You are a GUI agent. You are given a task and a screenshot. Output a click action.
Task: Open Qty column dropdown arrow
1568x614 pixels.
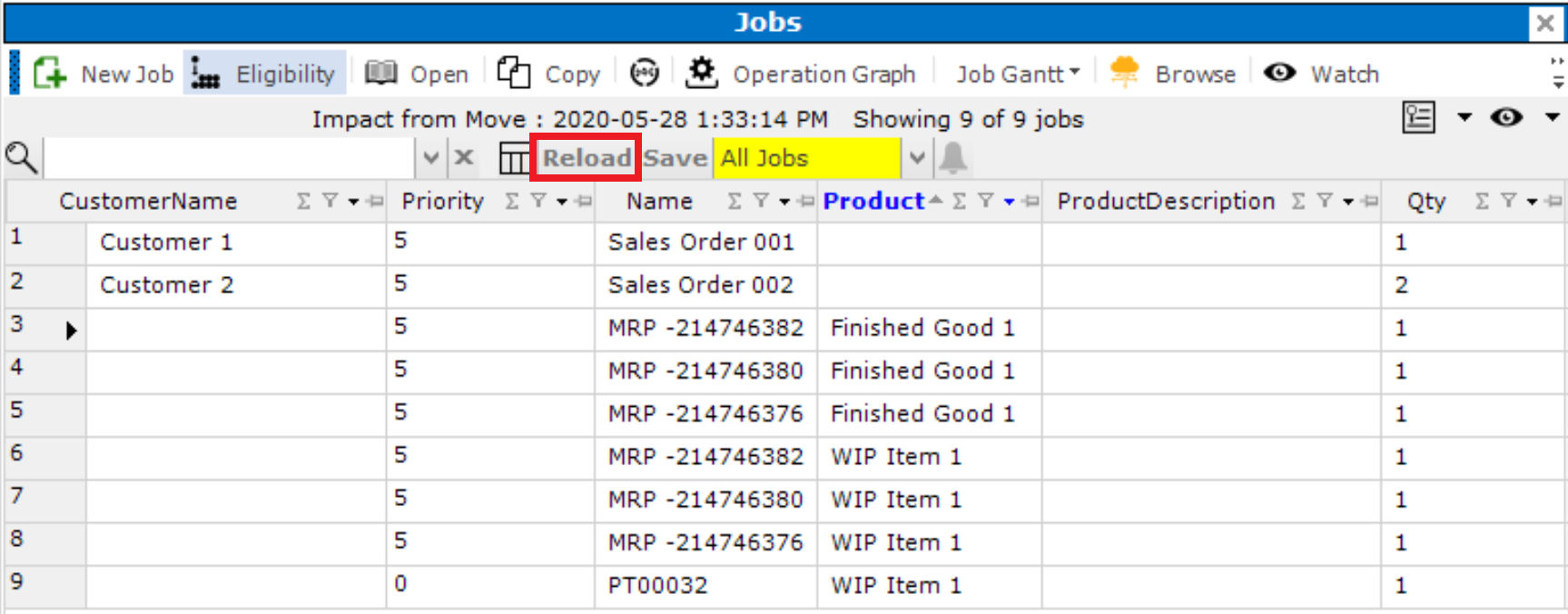[x=1532, y=202]
